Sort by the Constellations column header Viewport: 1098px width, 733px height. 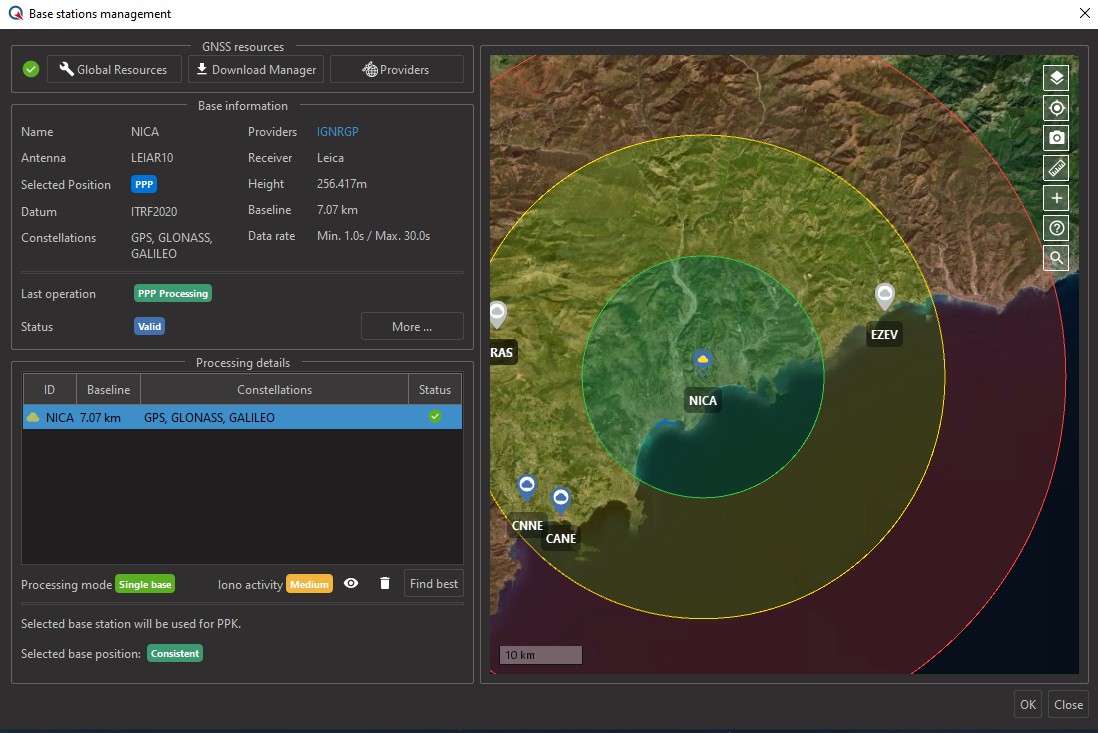pyautogui.click(x=274, y=390)
